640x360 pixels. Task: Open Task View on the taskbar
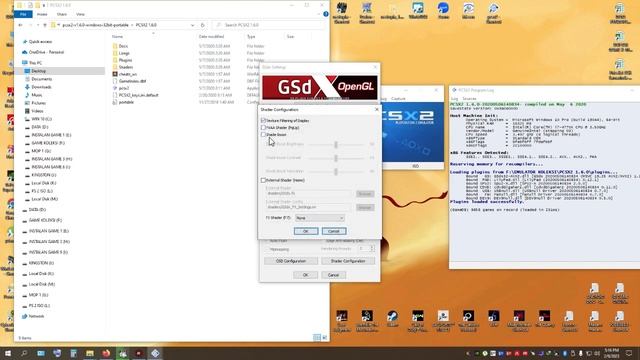(x=41, y=353)
